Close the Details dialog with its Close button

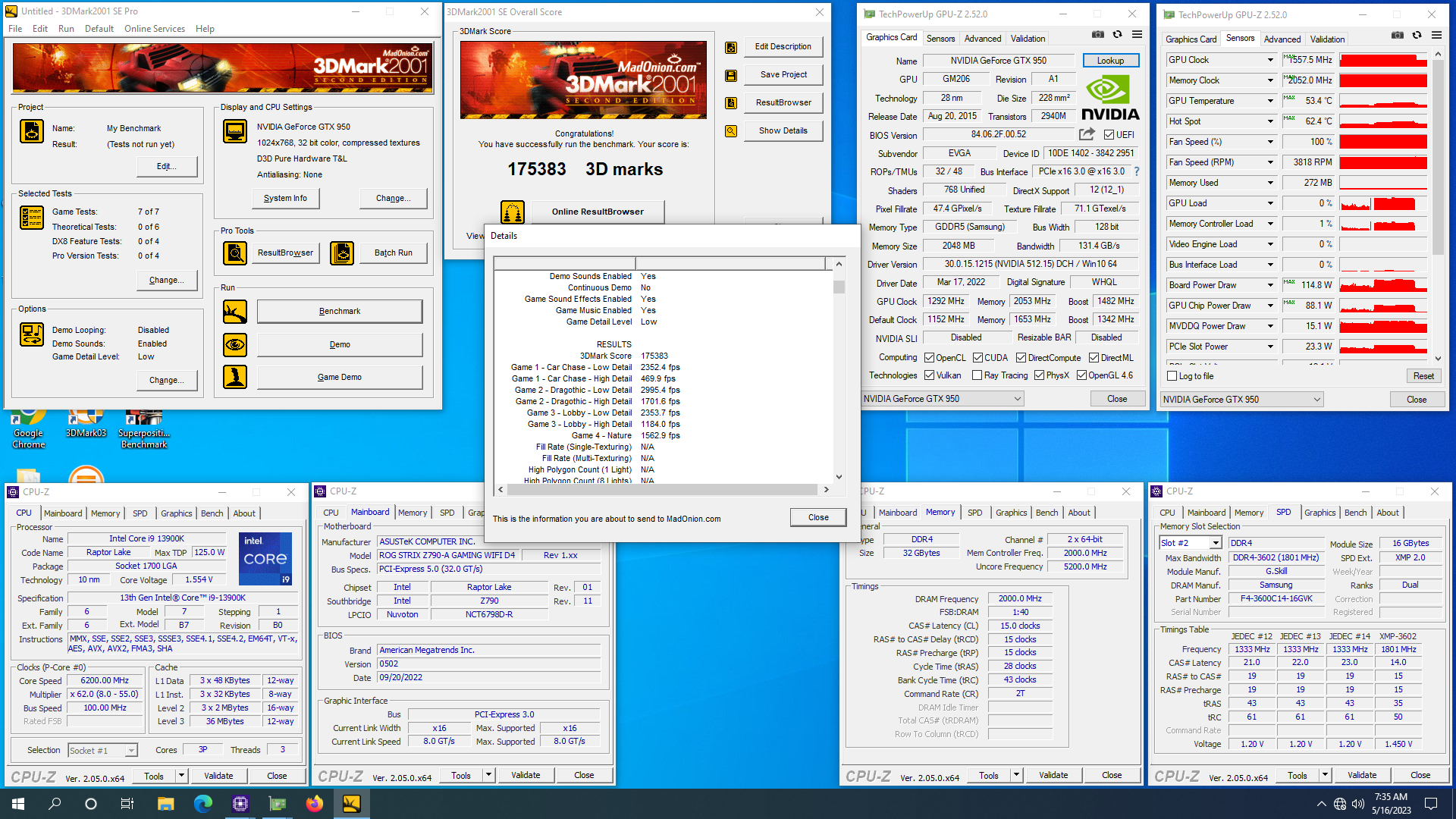coord(818,517)
